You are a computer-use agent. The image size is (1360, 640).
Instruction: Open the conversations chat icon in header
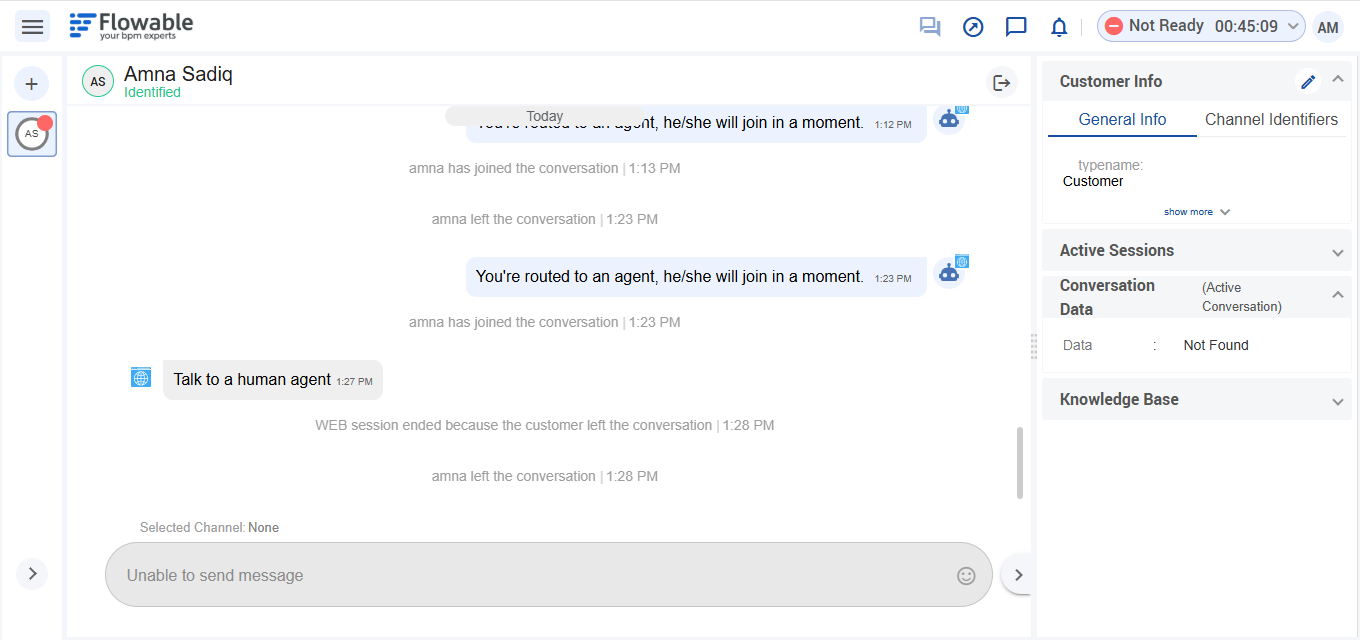(930, 27)
